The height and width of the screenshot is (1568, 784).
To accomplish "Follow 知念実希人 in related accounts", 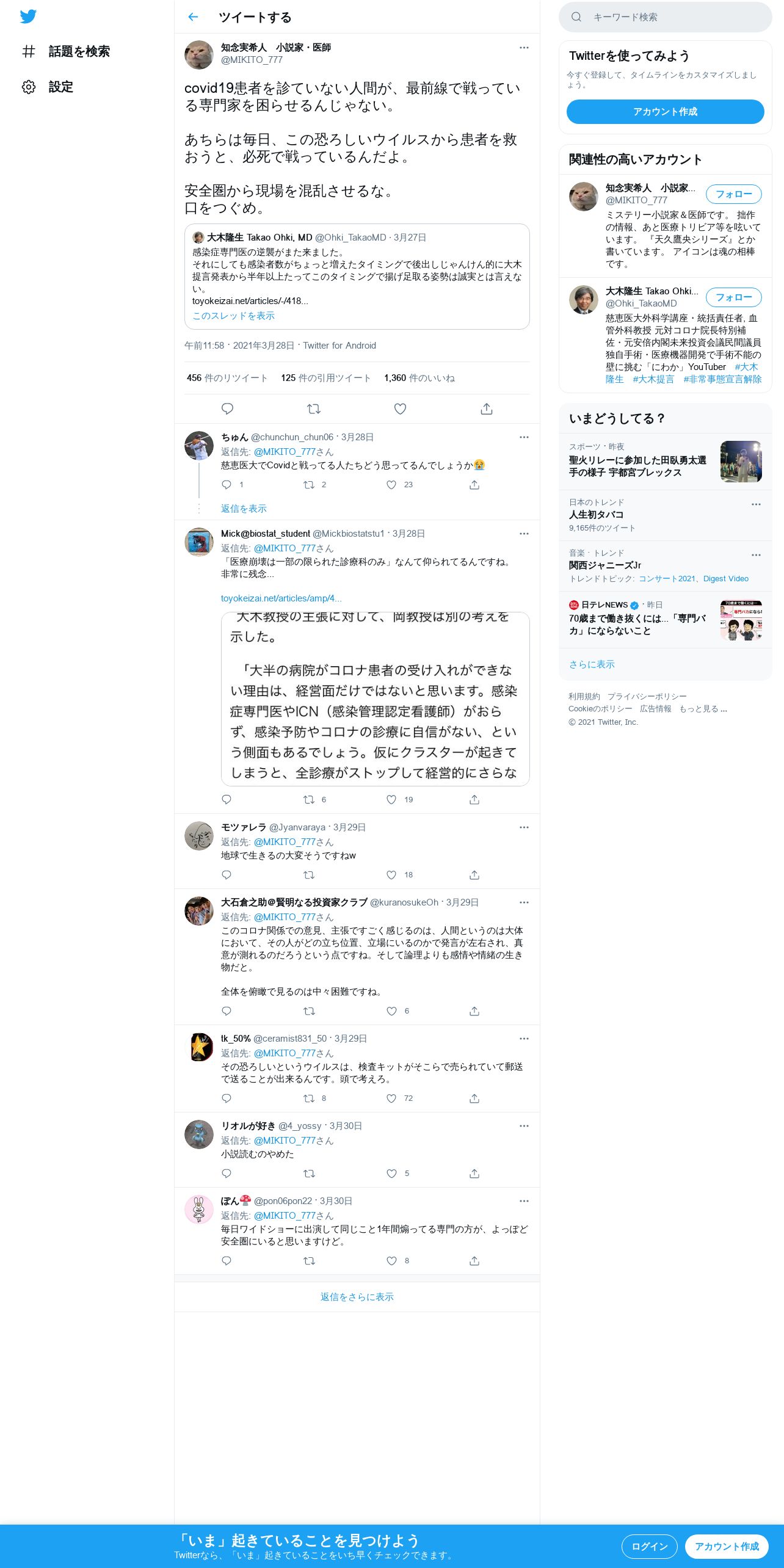I will pyautogui.click(x=733, y=194).
